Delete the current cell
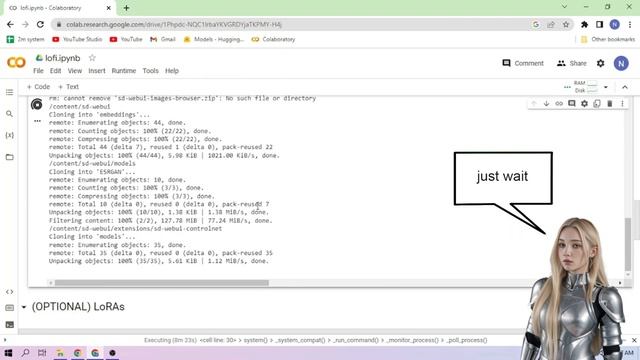The image size is (640, 360). pyautogui.click(x=609, y=104)
